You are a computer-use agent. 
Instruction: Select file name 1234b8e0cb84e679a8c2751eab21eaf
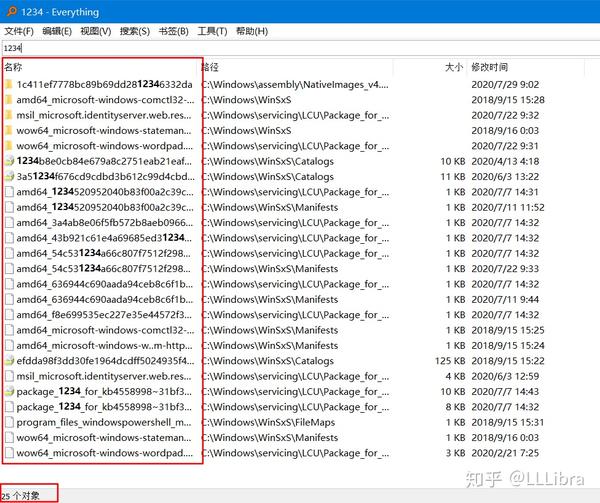coord(104,161)
